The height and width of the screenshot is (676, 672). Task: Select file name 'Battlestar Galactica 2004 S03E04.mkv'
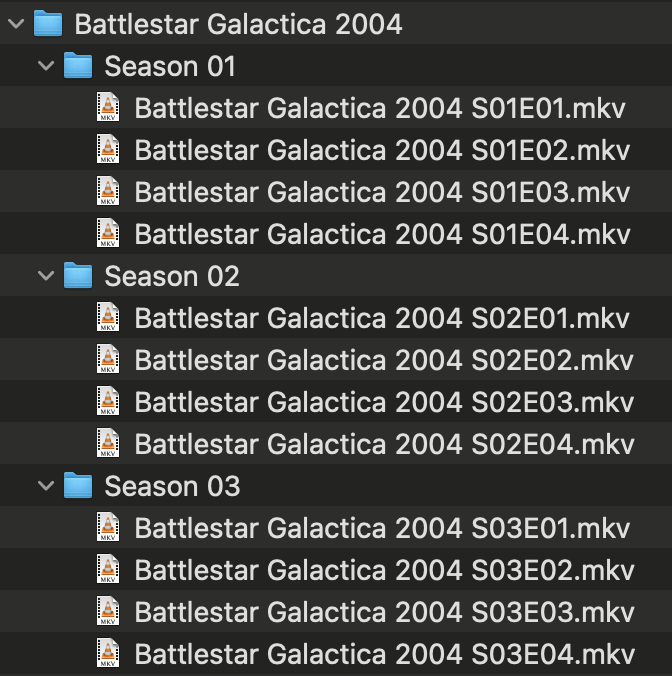point(385,654)
